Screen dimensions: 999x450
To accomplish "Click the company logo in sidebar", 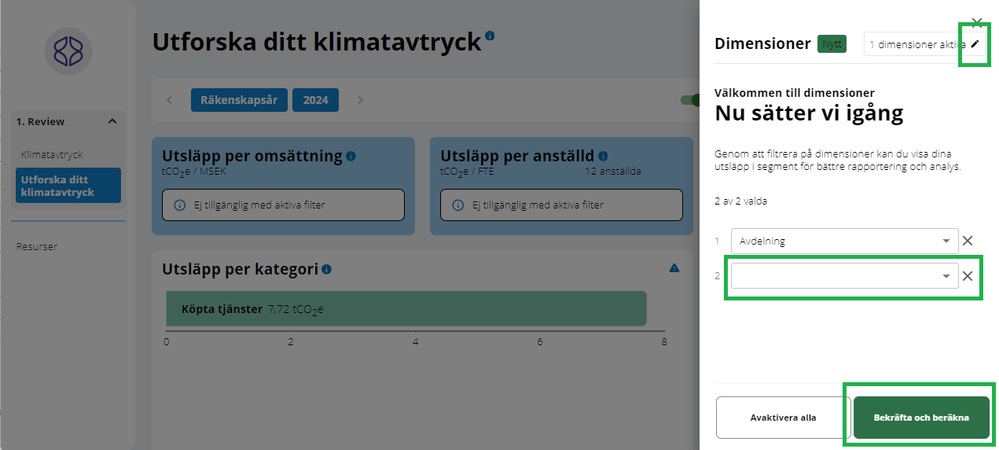I will point(68,51).
